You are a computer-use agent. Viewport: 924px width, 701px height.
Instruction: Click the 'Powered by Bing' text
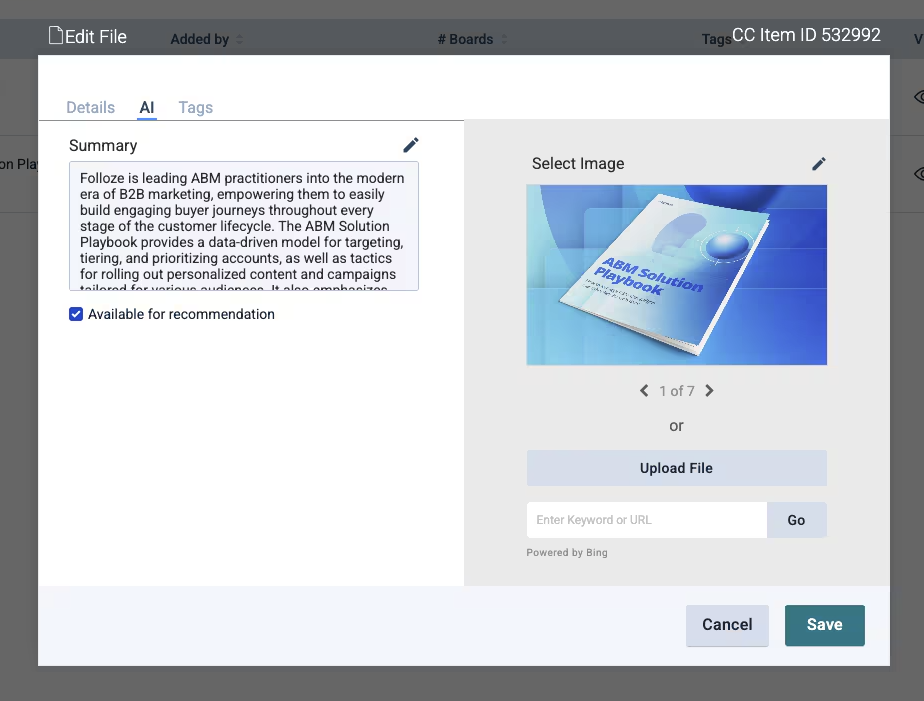point(567,553)
